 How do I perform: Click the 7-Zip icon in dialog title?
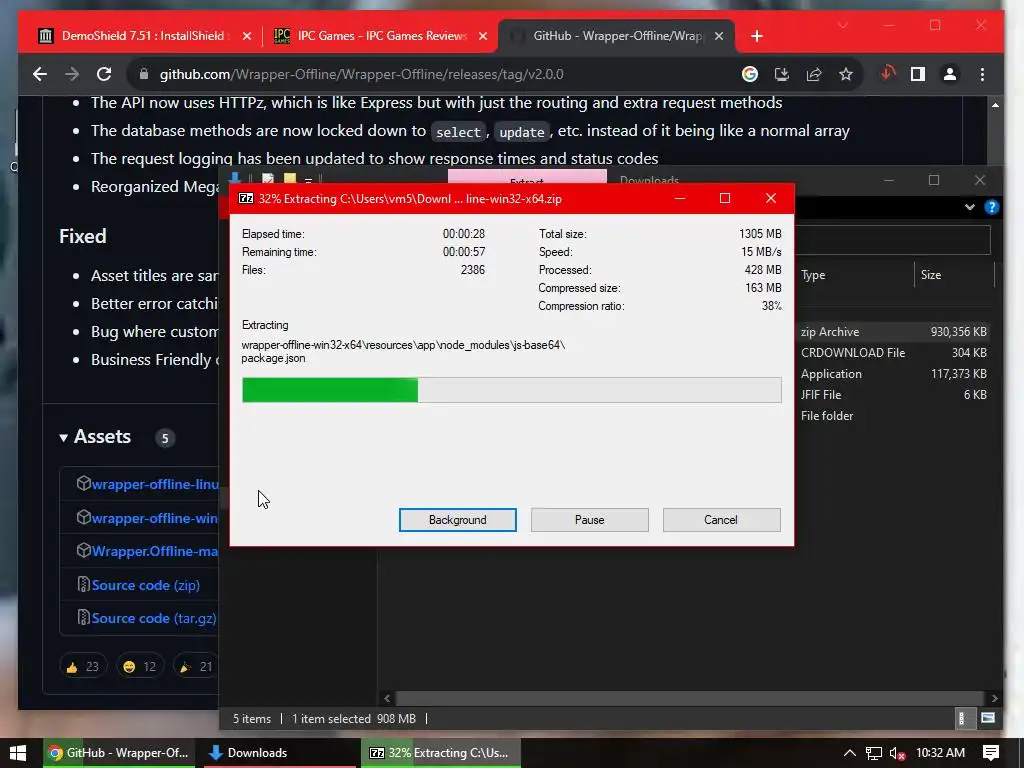tap(246, 199)
